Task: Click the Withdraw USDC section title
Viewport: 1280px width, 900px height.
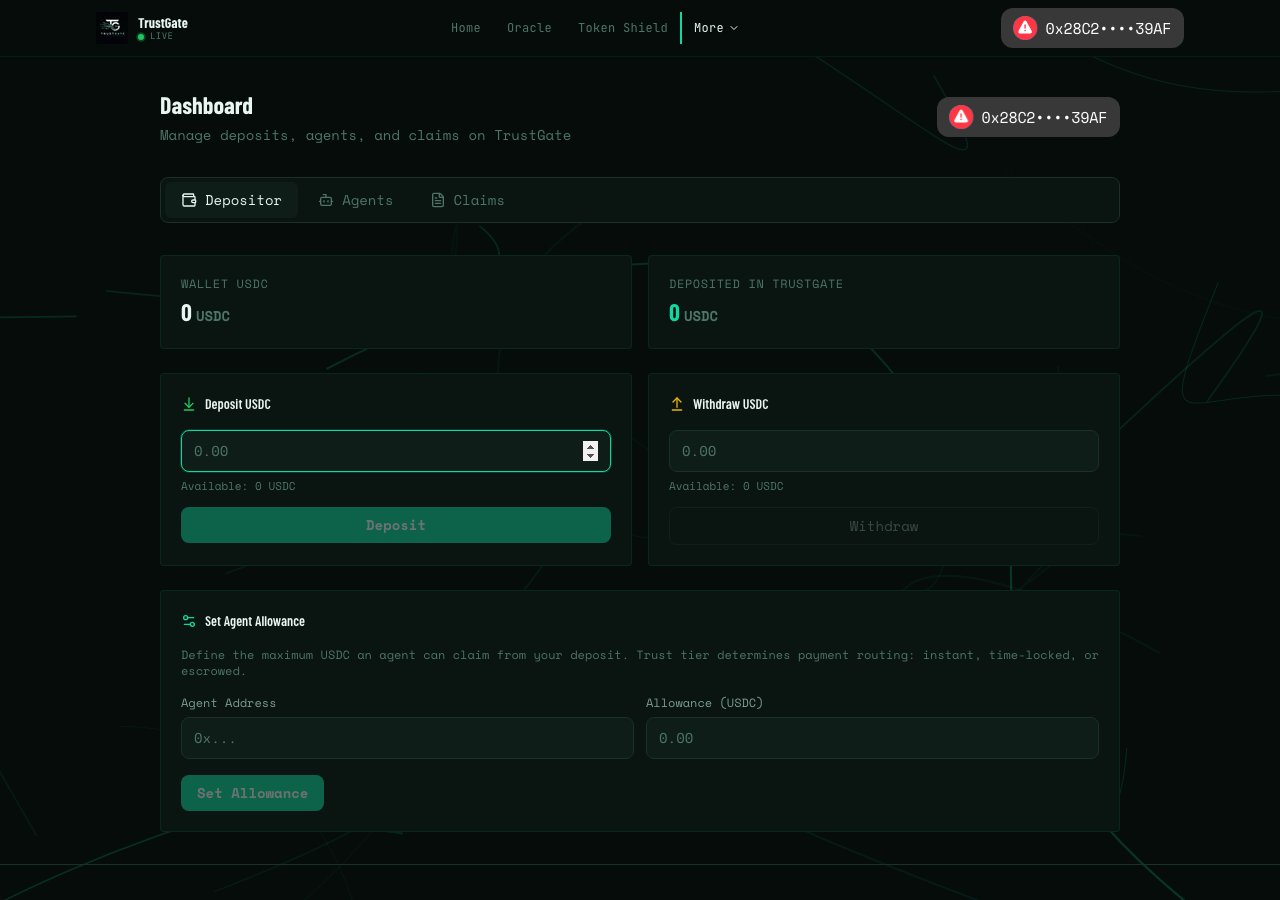Action: click(x=731, y=404)
